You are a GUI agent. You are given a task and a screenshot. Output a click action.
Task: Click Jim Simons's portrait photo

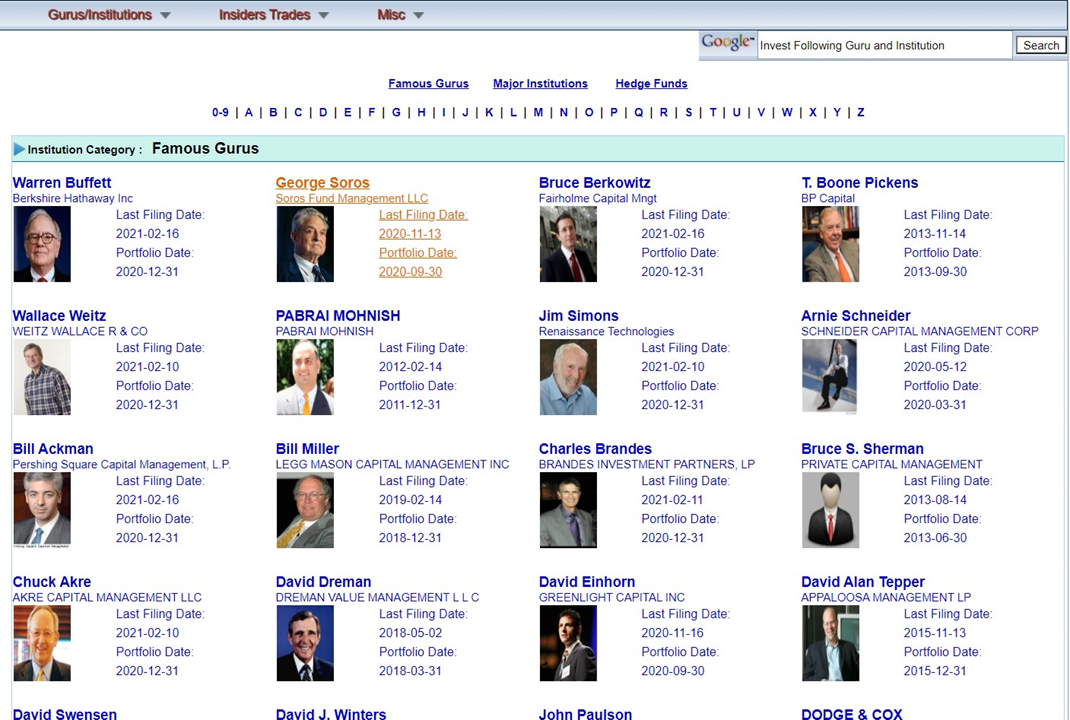568,377
